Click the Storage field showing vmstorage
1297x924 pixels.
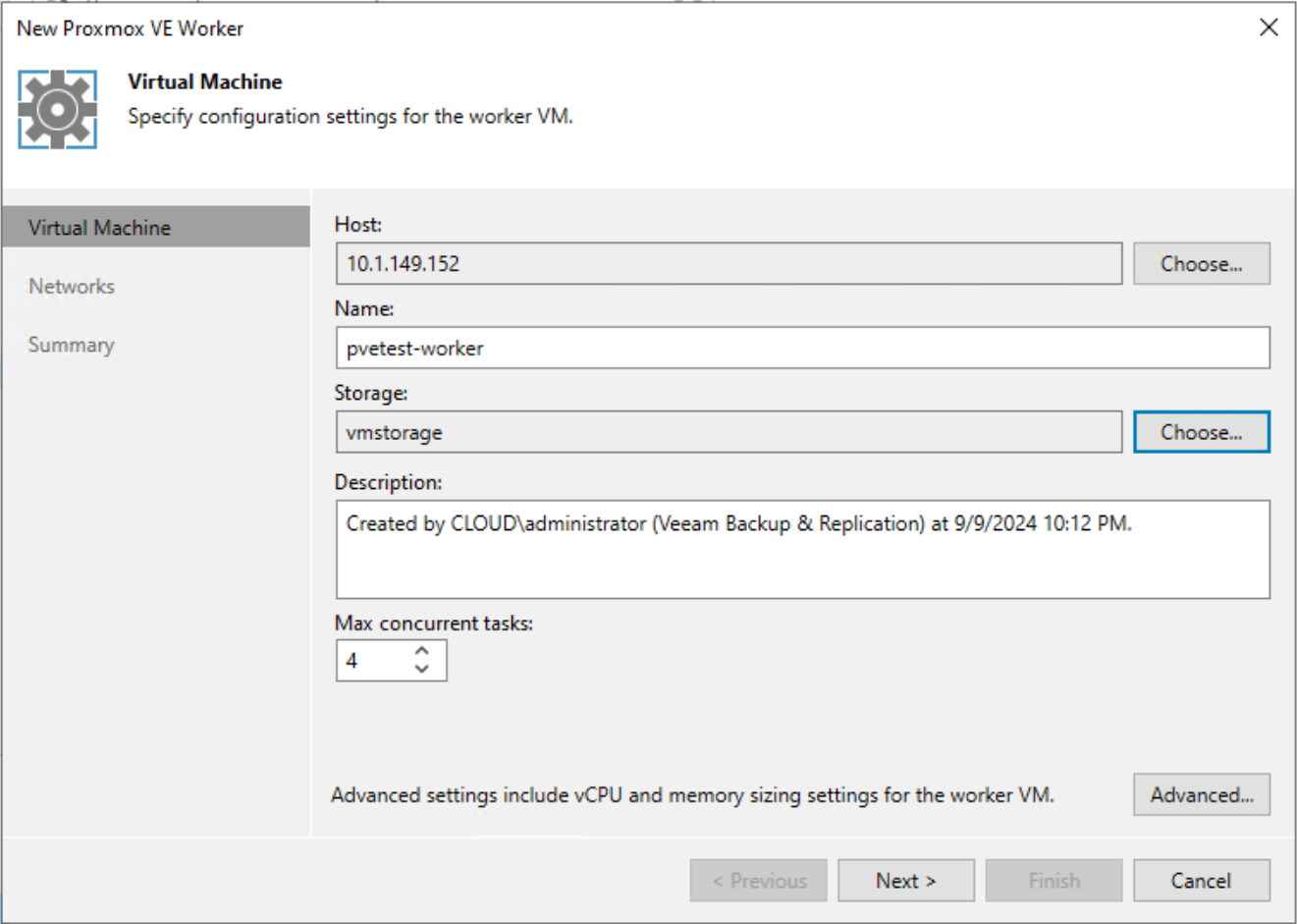point(729,431)
